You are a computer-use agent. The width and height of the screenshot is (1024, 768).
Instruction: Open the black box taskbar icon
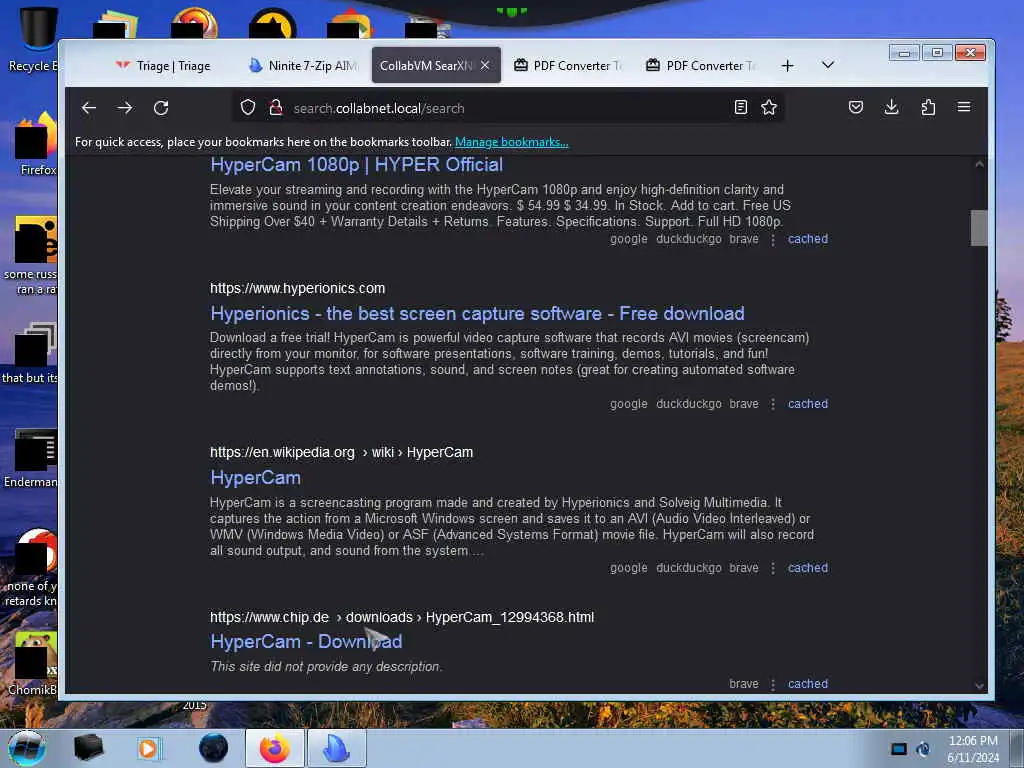coord(88,748)
